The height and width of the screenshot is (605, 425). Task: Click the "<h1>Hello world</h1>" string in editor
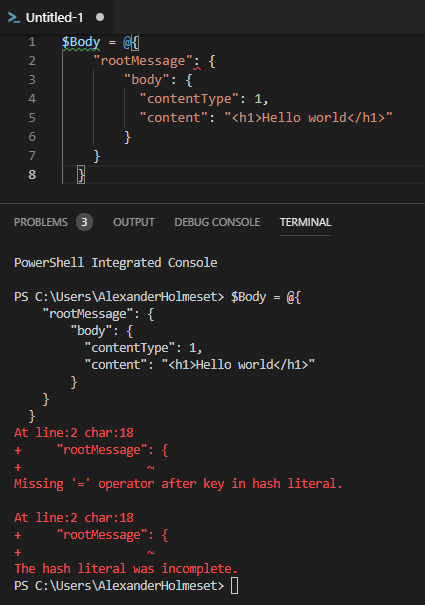point(308,118)
